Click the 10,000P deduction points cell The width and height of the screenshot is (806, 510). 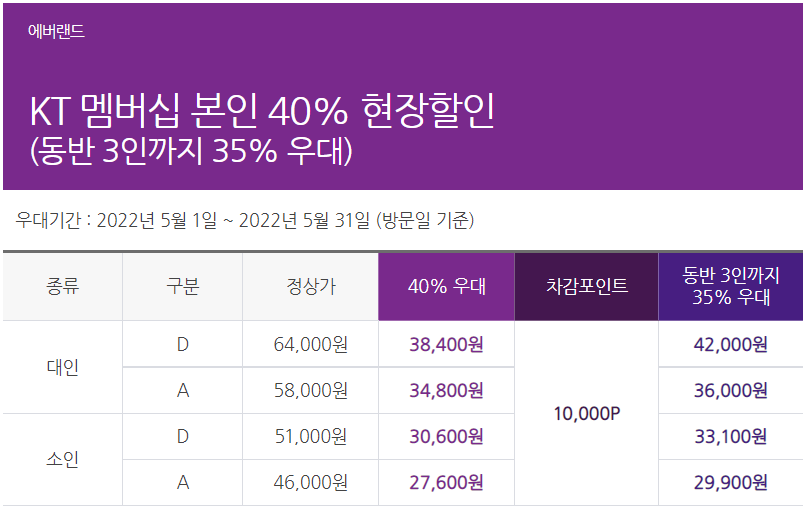[587, 413]
